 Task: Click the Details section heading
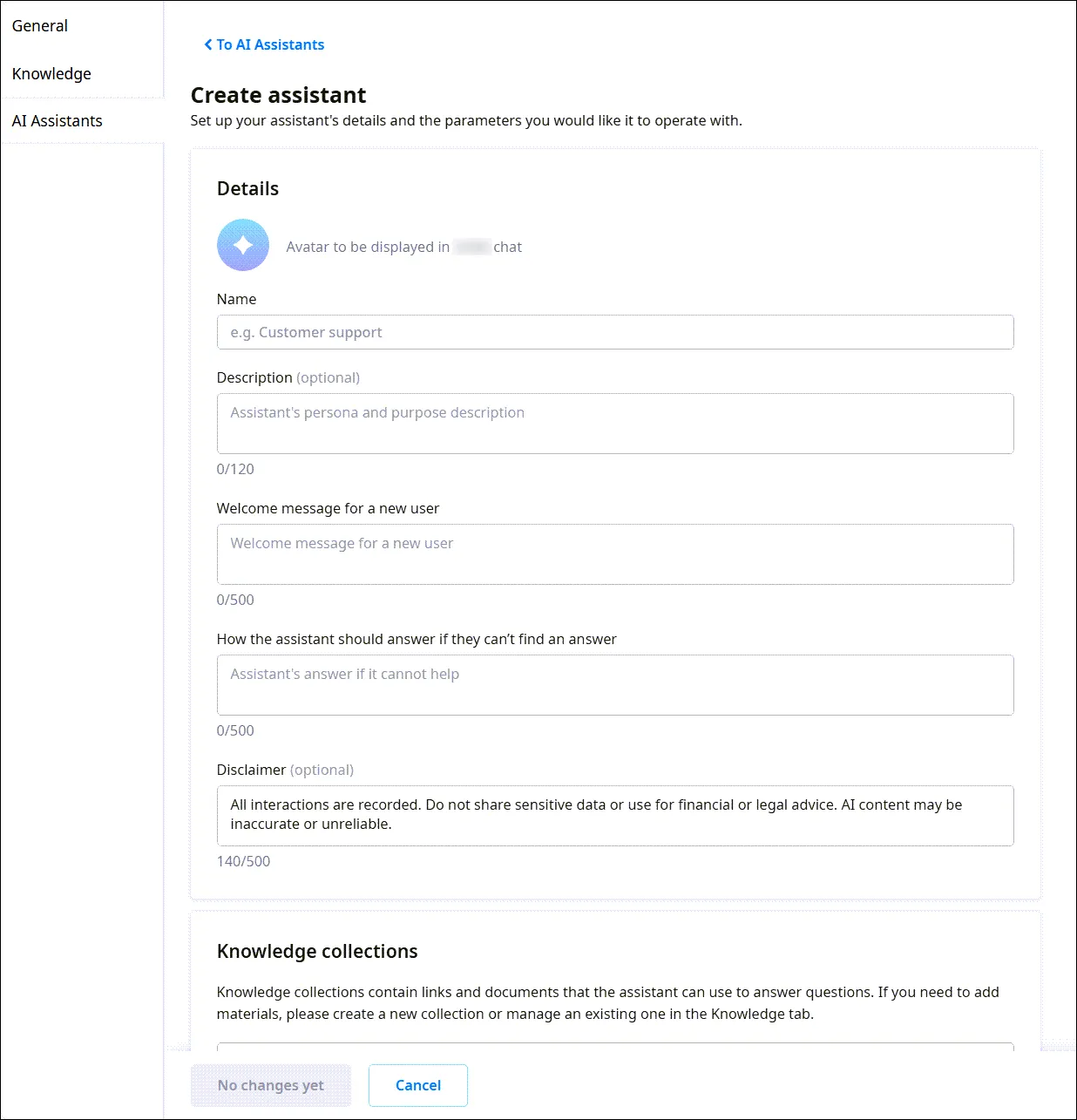tap(248, 189)
